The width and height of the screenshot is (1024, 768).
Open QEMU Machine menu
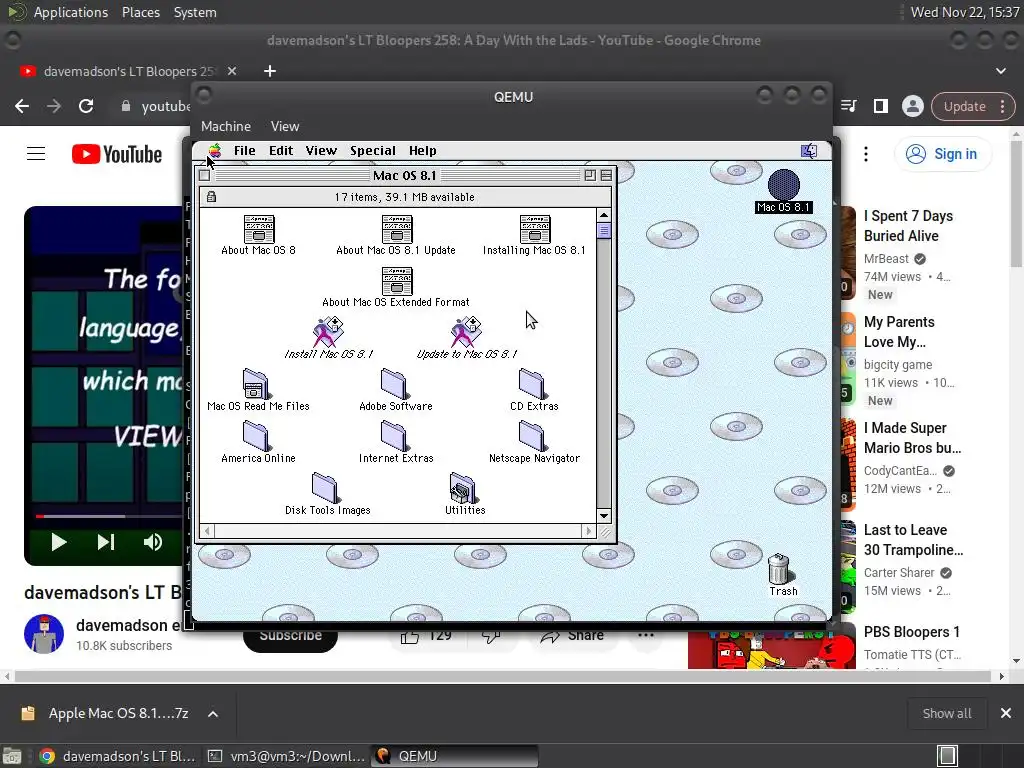coord(226,126)
